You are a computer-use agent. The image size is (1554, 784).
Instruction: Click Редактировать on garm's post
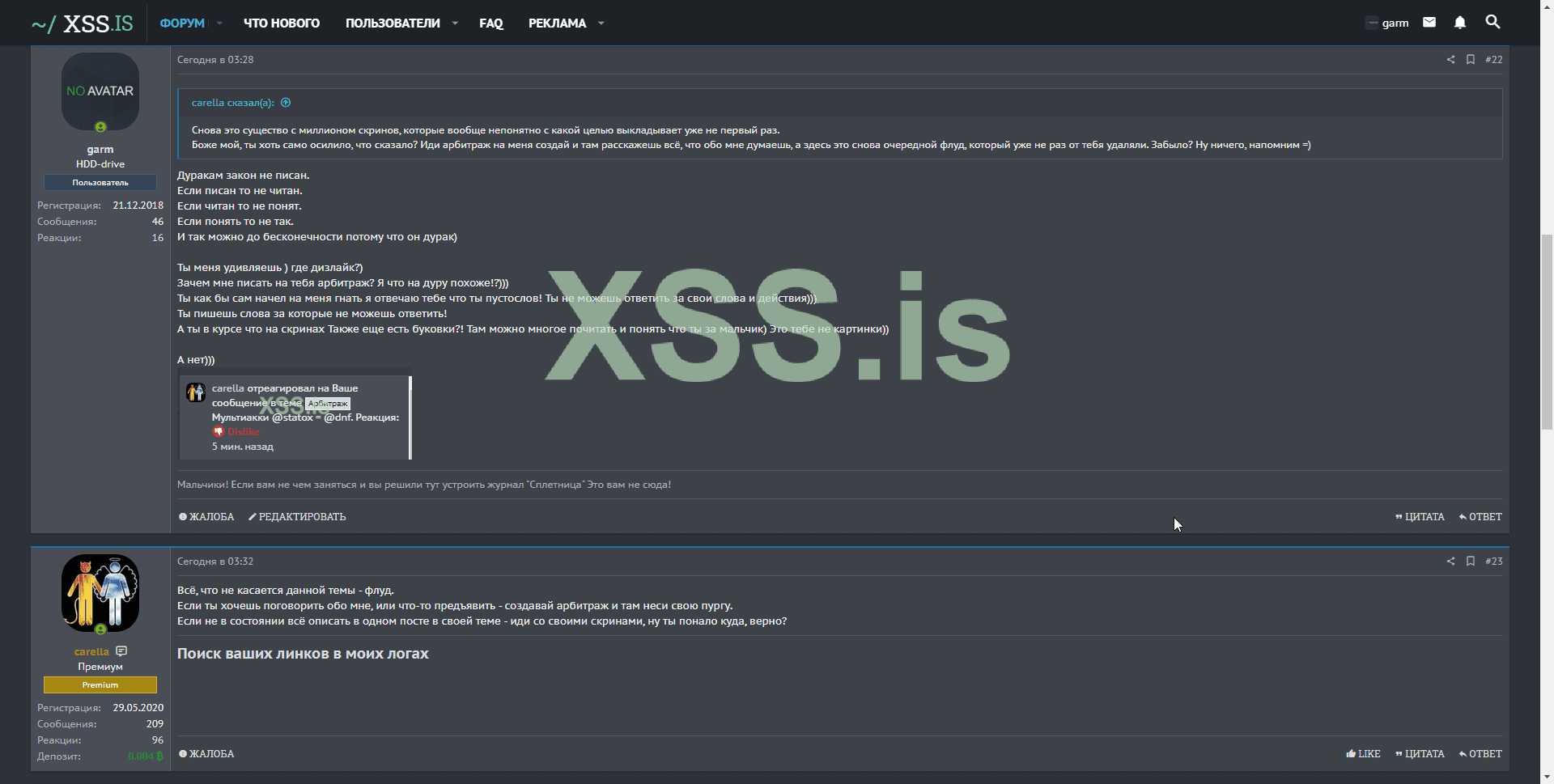(x=297, y=517)
